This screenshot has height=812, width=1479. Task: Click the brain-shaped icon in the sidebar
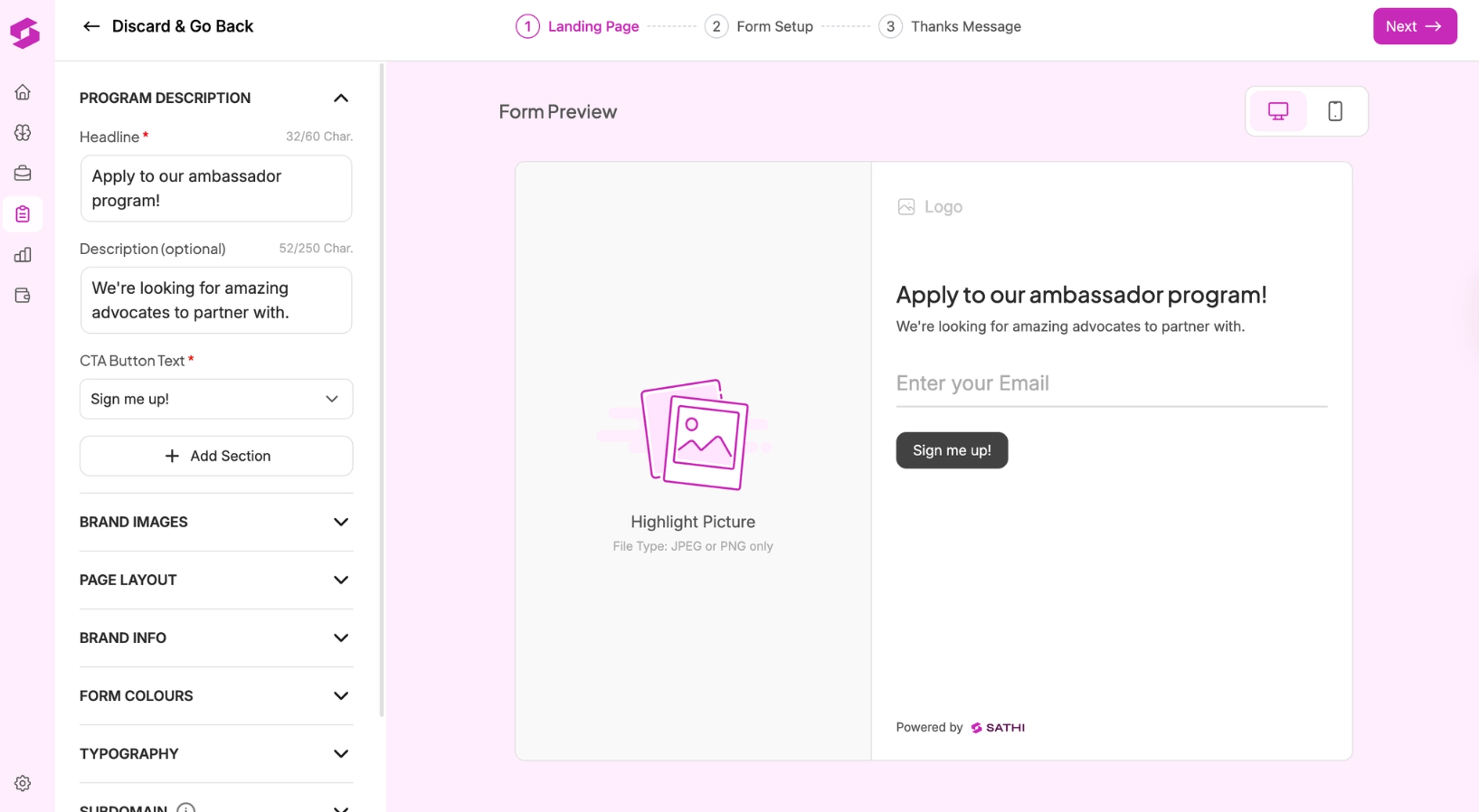point(23,133)
